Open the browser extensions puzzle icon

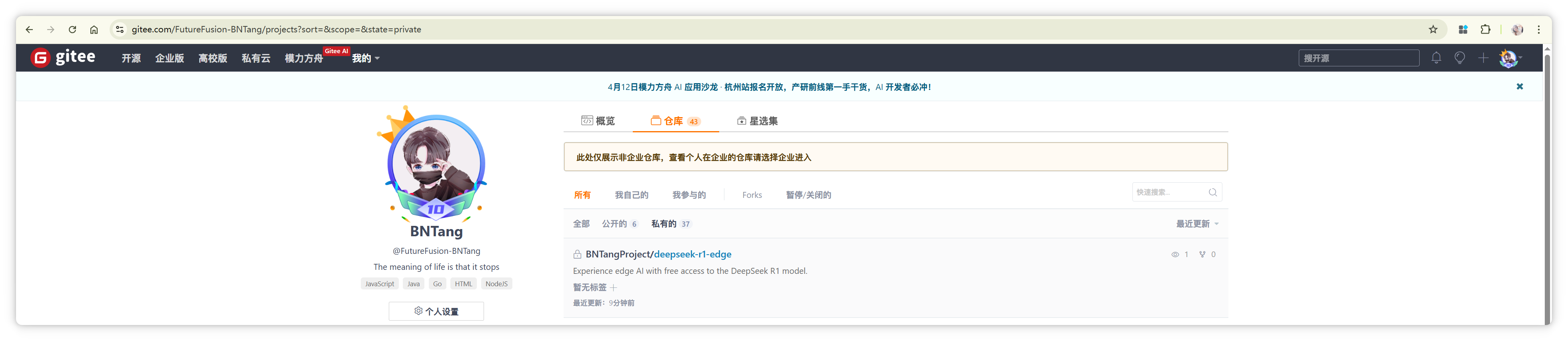[x=1485, y=29]
